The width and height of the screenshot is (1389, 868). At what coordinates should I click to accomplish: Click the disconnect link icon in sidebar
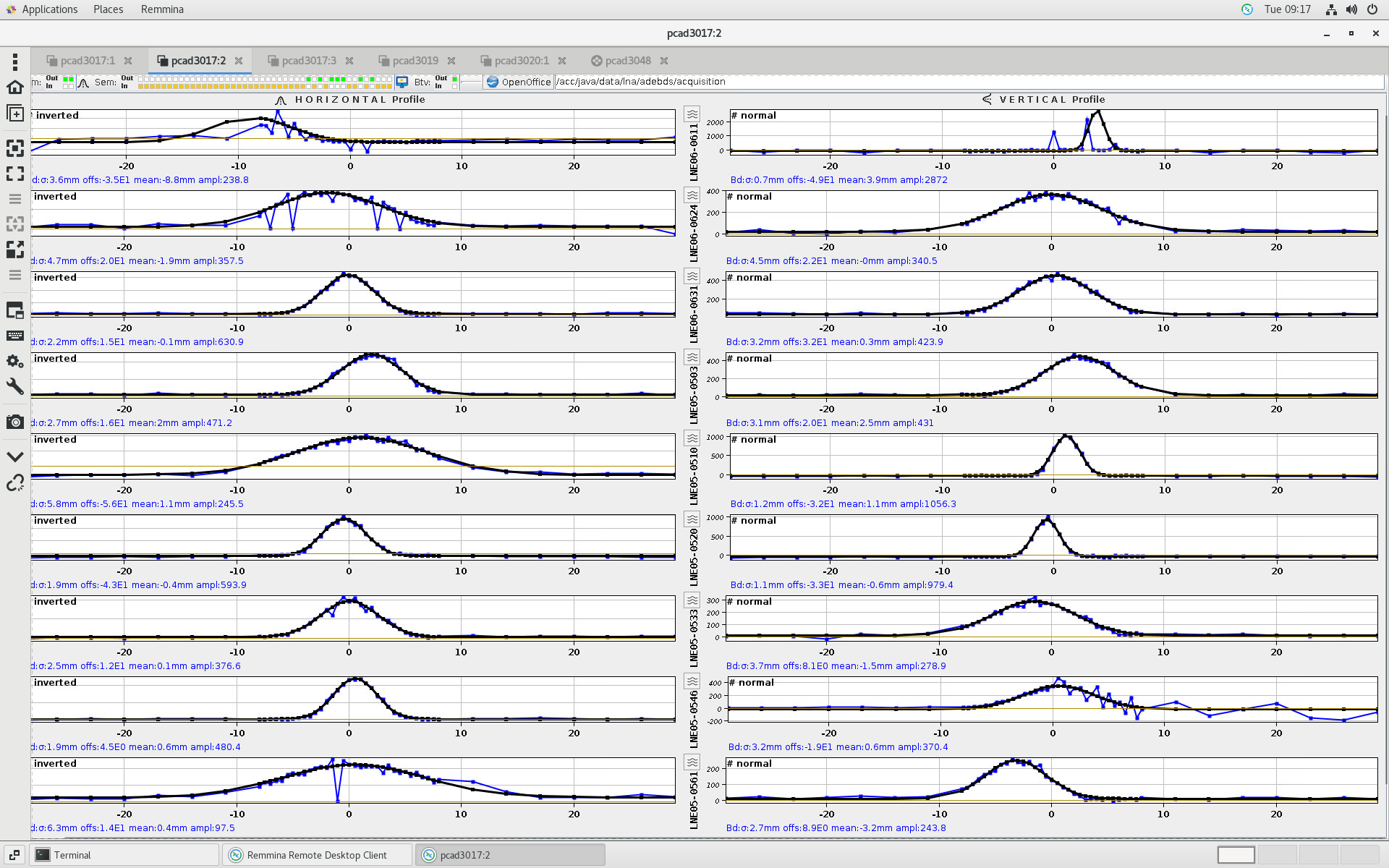coord(14,482)
